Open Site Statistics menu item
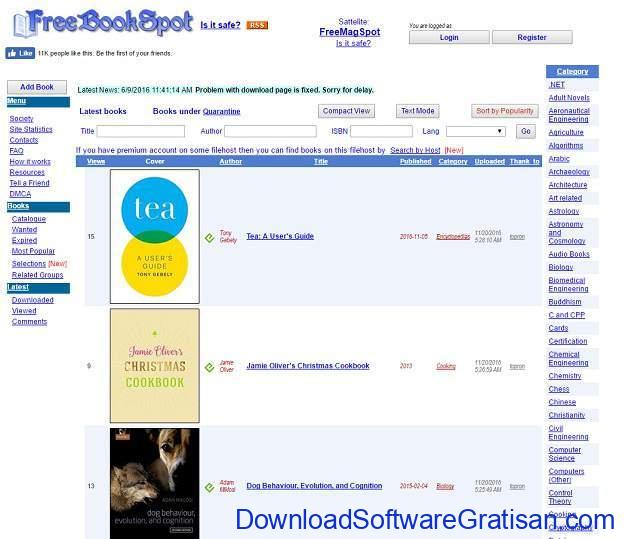The height and width of the screenshot is (539, 625). pyautogui.click(x=31, y=129)
